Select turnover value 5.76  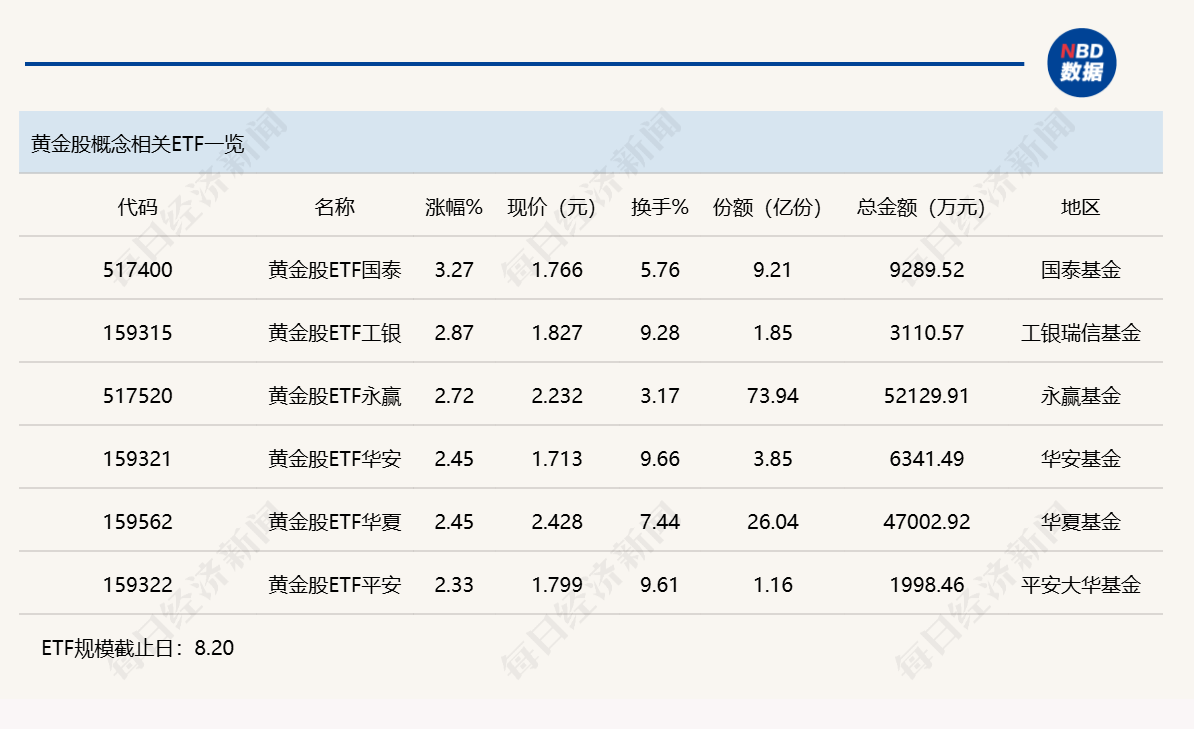(x=659, y=270)
